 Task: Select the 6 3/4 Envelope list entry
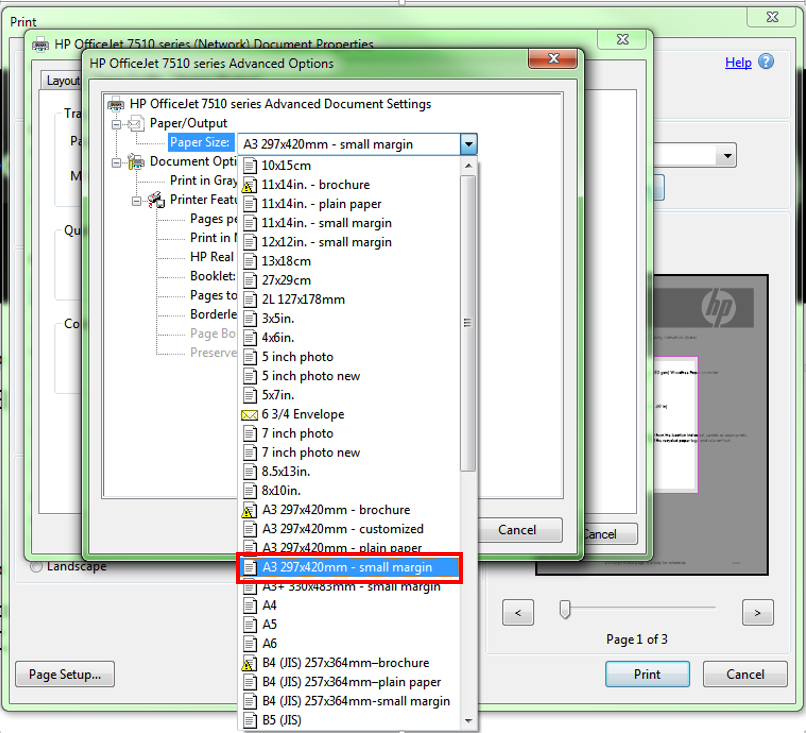(305, 413)
